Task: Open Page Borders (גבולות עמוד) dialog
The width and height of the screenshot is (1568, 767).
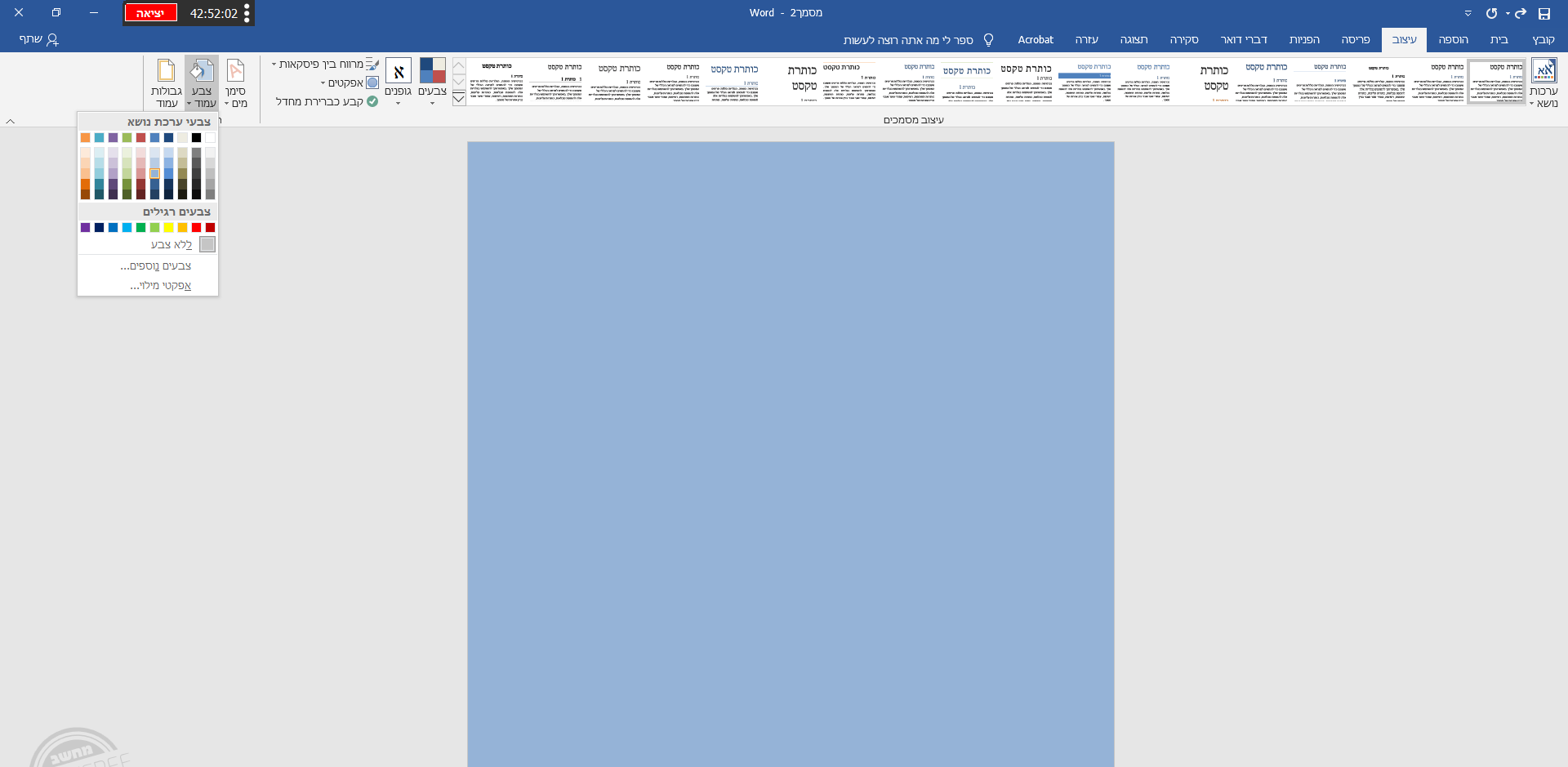Action: (x=167, y=82)
